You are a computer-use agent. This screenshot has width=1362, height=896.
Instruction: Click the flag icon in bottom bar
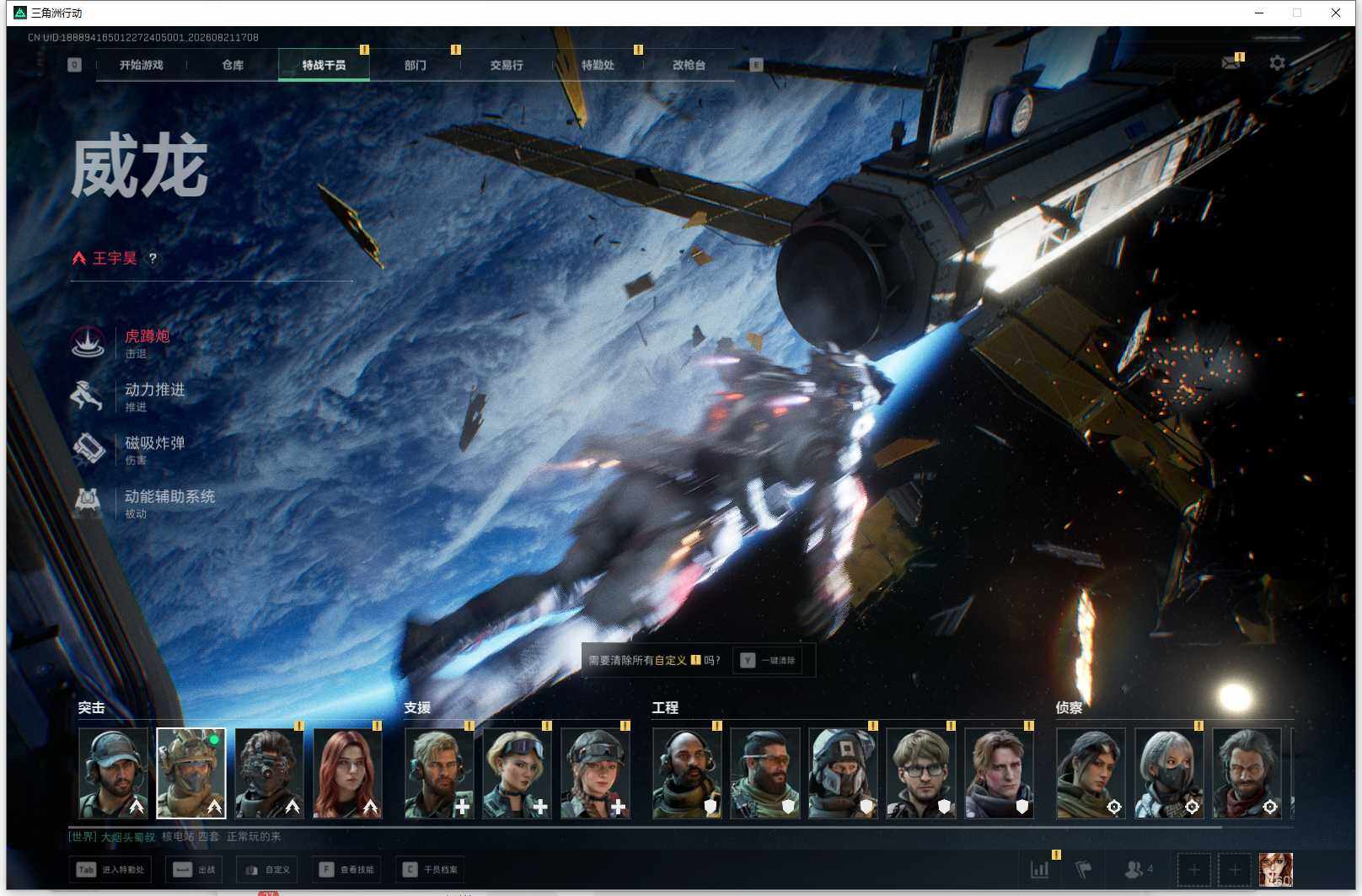(1084, 869)
